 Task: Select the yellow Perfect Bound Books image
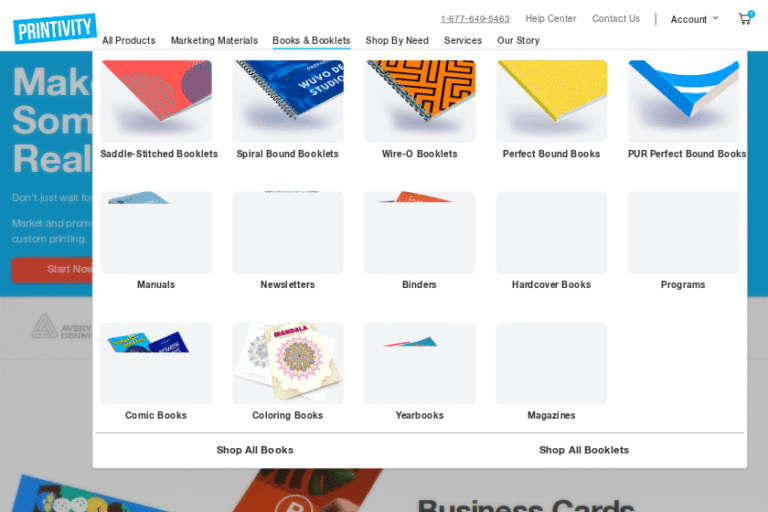click(552, 101)
